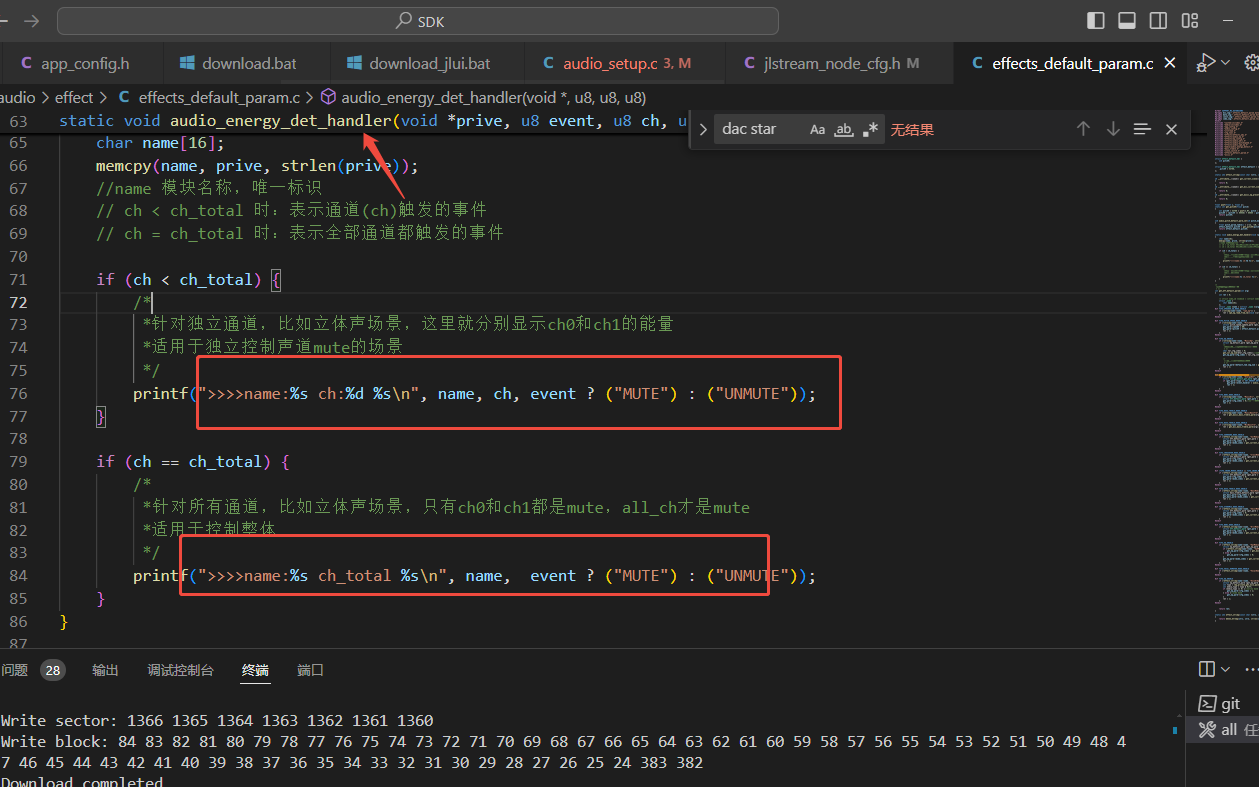Open the 输出 (Output) panel tab

point(105,670)
